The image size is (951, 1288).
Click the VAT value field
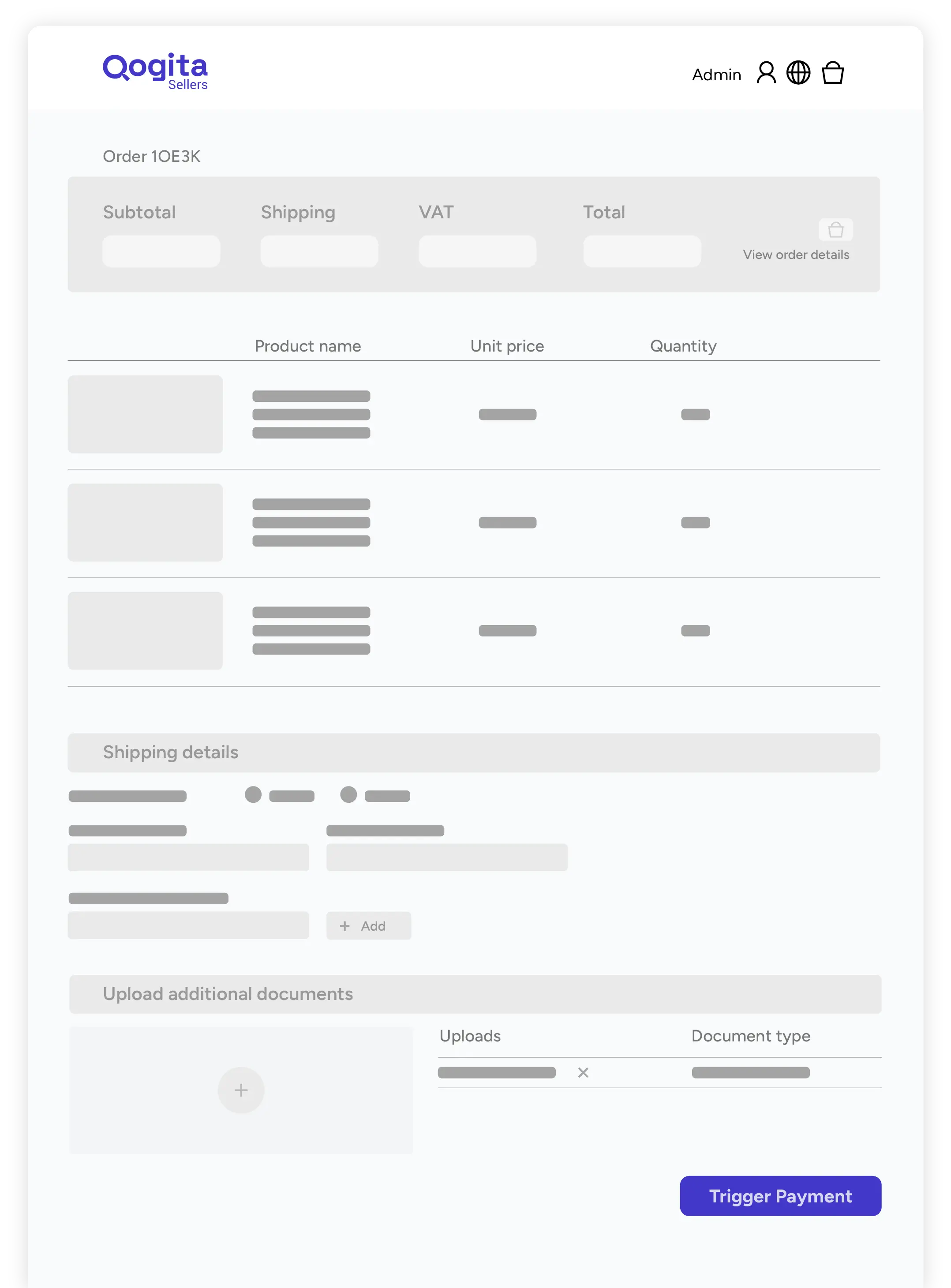click(477, 251)
